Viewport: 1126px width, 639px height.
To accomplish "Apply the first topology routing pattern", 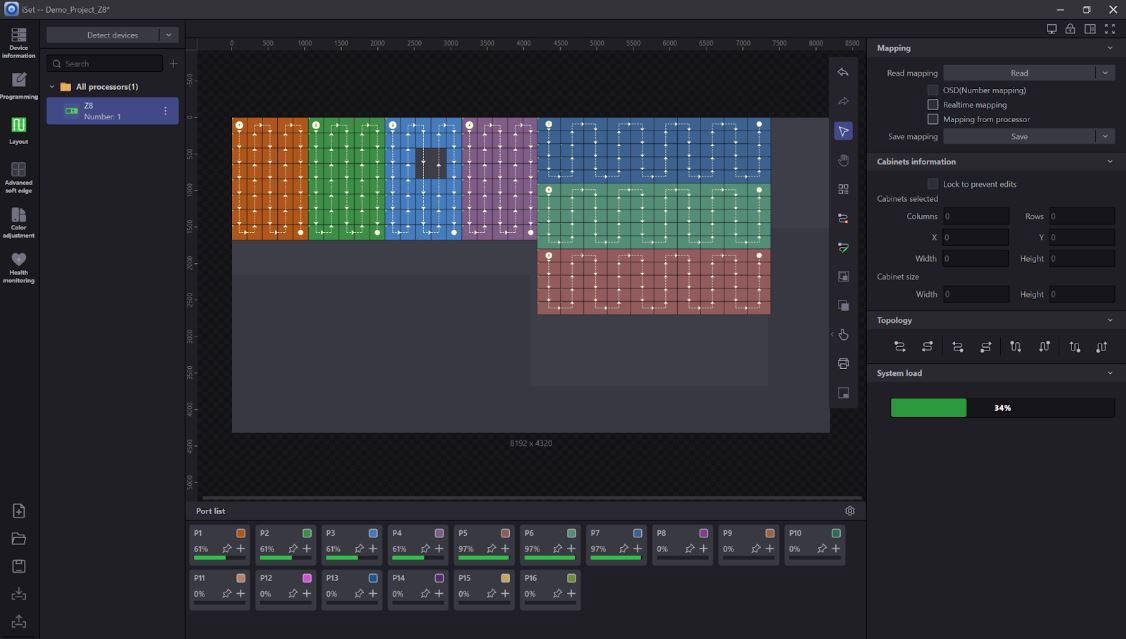I will [x=900, y=347].
